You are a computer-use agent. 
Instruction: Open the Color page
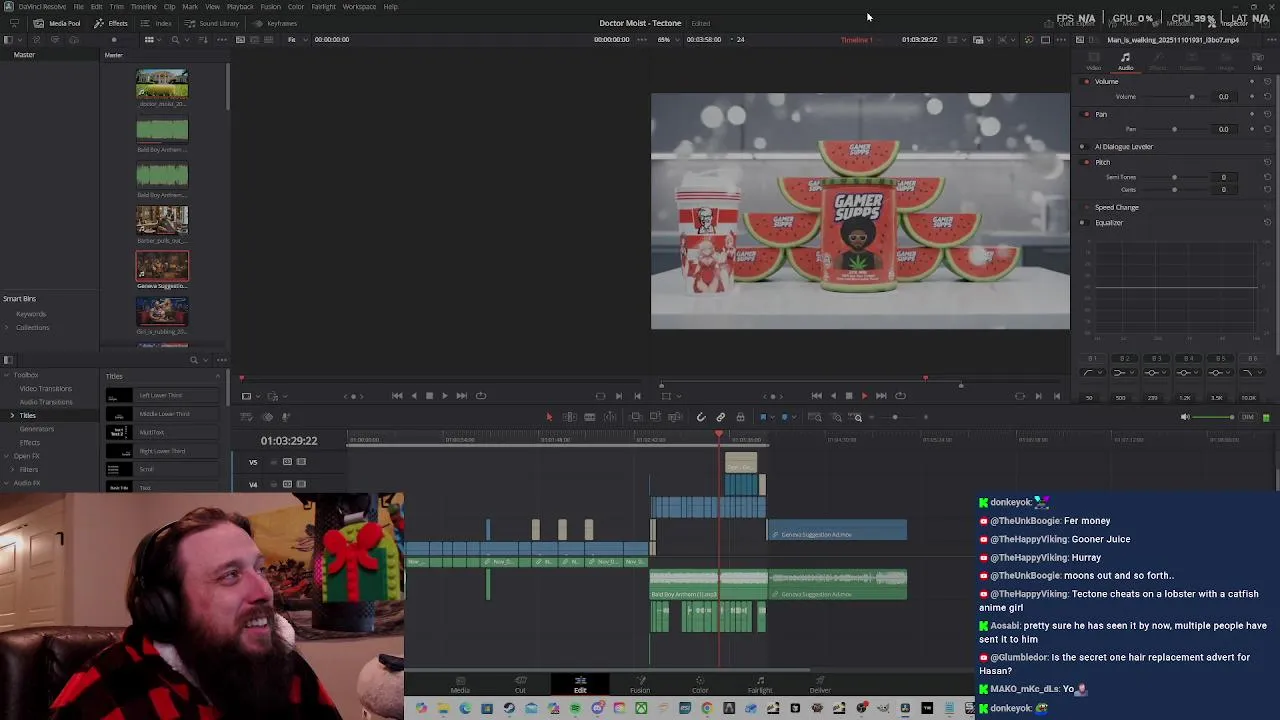(x=700, y=685)
